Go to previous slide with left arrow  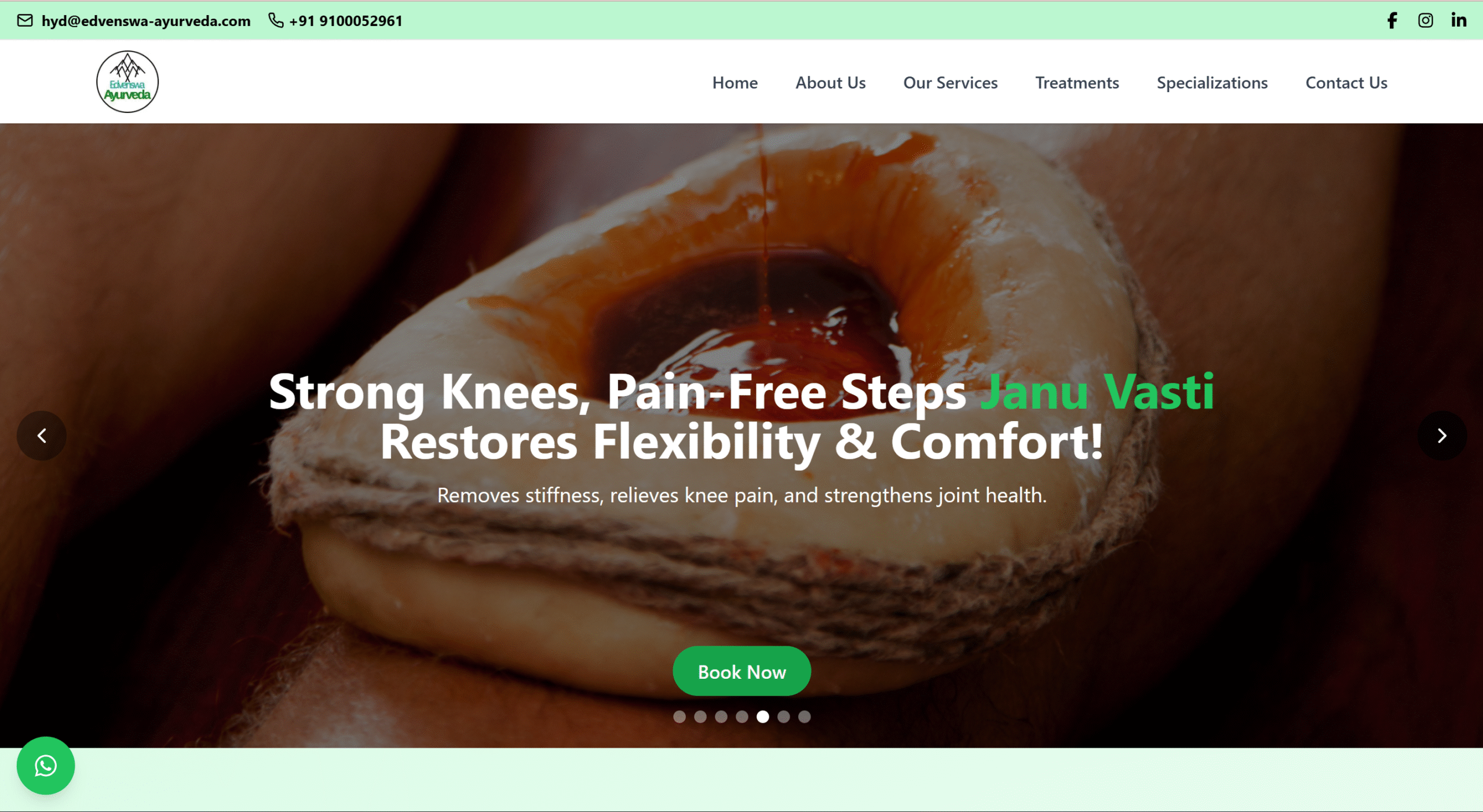click(x=42, y=436)
